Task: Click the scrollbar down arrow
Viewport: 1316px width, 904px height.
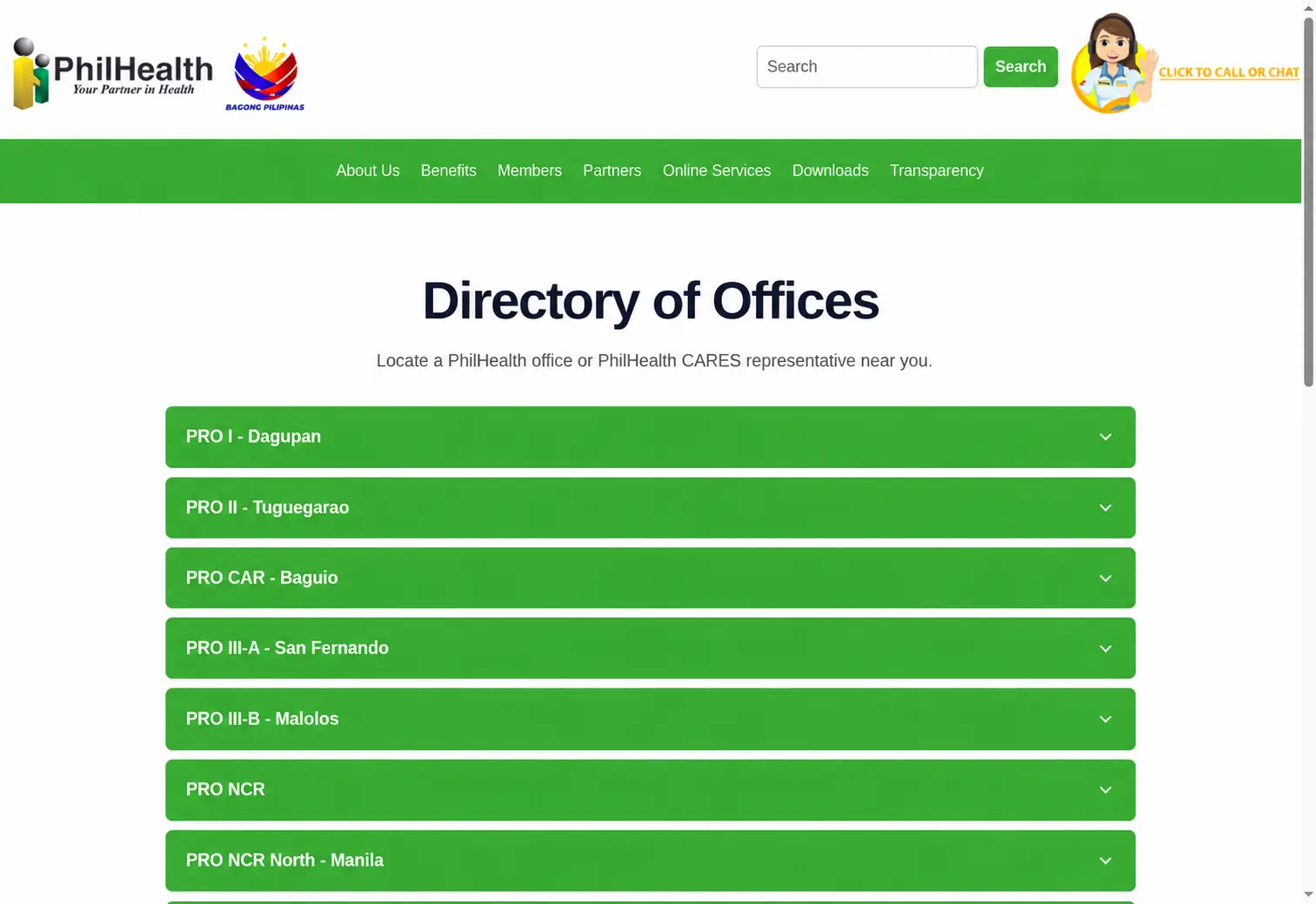Action: point(1308,894)
